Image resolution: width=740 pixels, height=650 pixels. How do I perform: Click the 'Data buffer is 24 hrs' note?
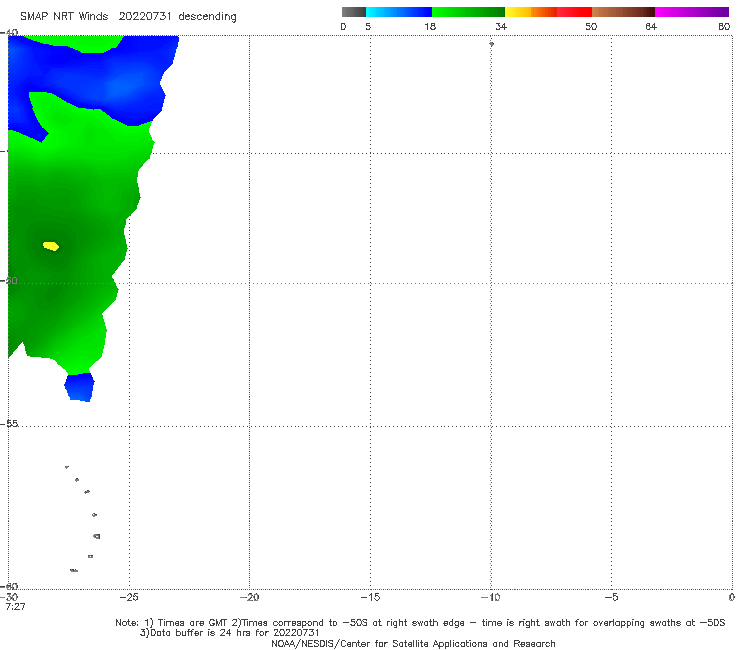pos(230,633)
